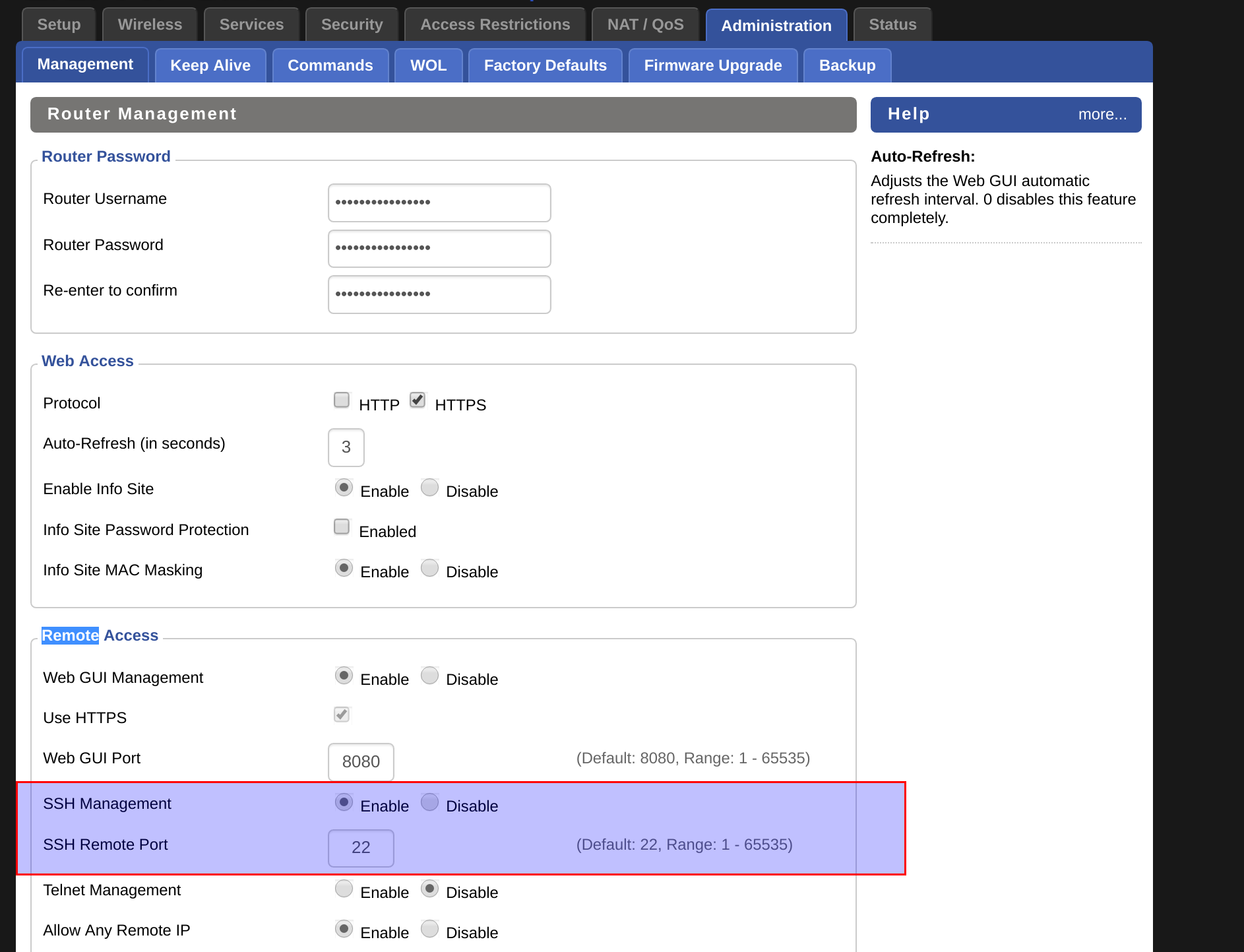Select Enable for SSH Management
This screenshot has width=1244, height=952.
click(x=344, y=802)
